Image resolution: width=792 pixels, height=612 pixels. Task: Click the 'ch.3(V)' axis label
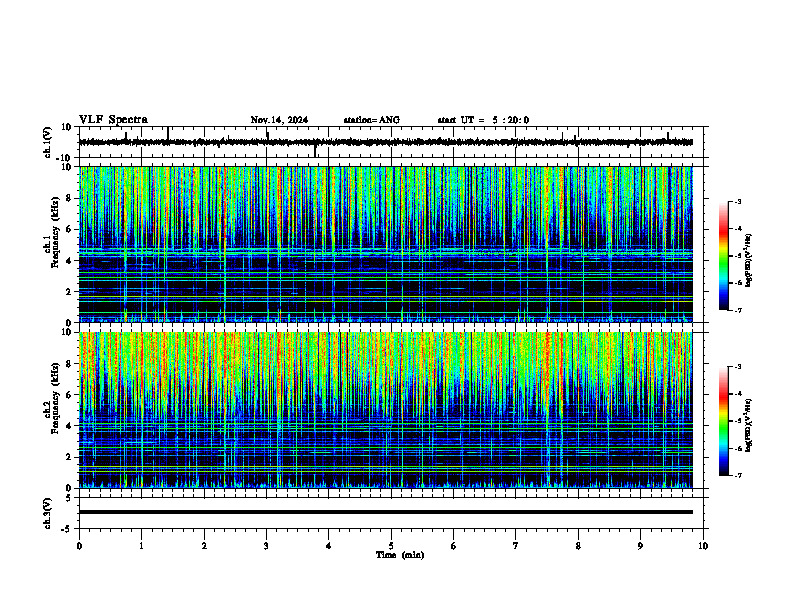[48, 513]
